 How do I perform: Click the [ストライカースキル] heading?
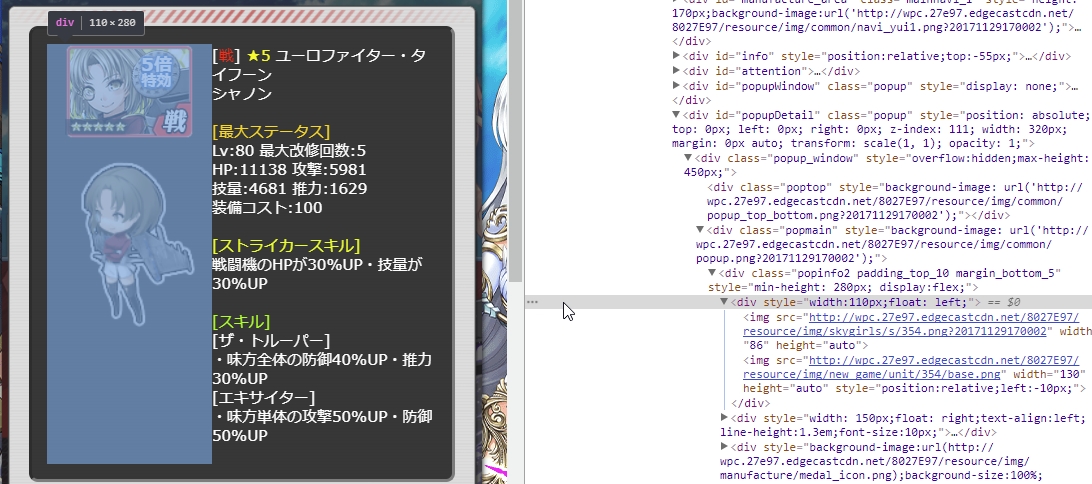click(286, 246)
